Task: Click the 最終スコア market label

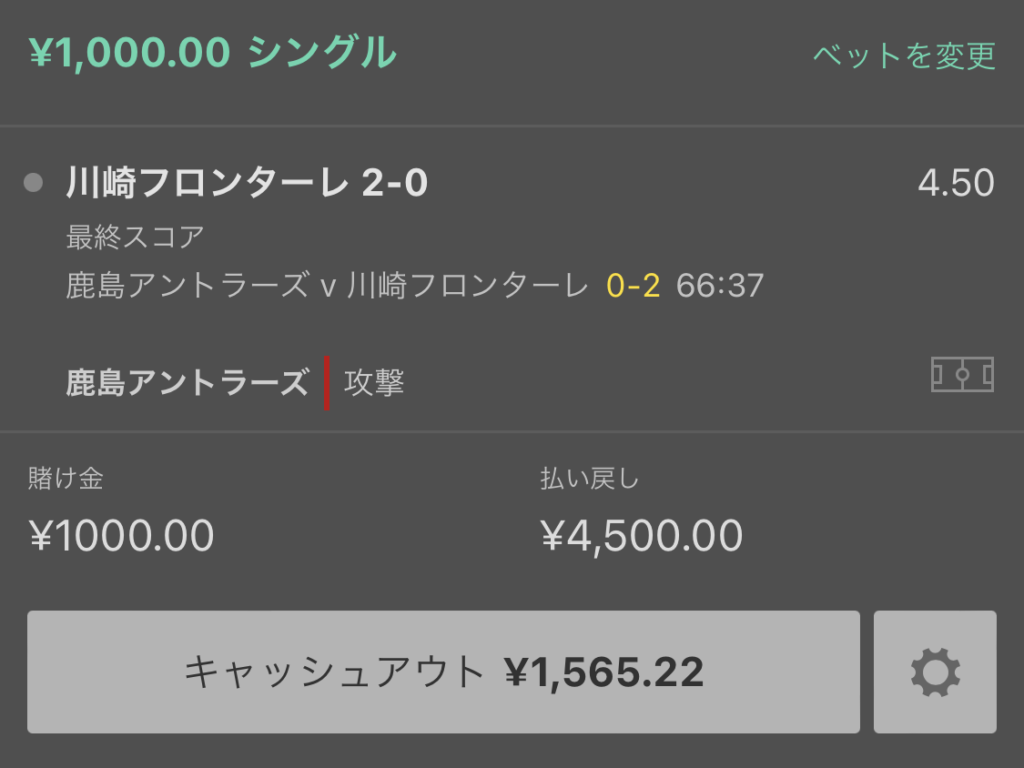Action: pyautogui.click(x=135, y=237)
